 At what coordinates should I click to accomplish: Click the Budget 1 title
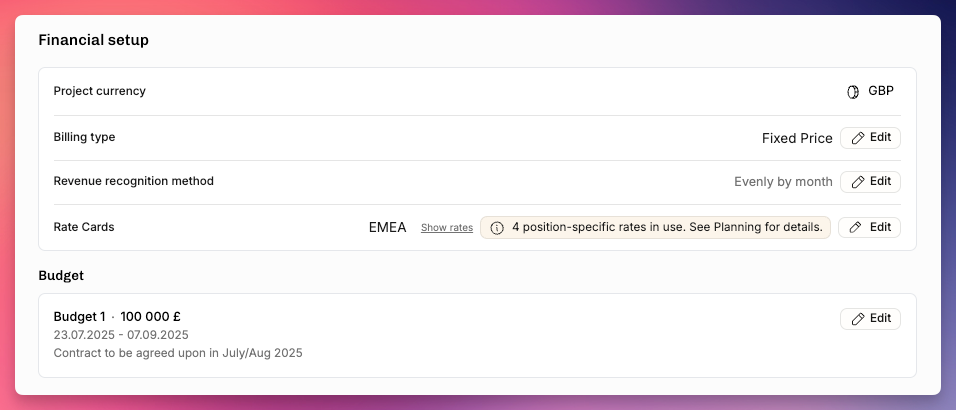tap(79, 317)
